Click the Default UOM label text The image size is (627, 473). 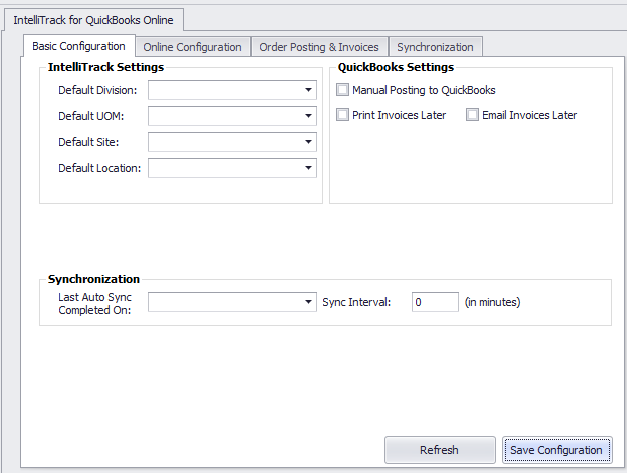coord(91,116)
